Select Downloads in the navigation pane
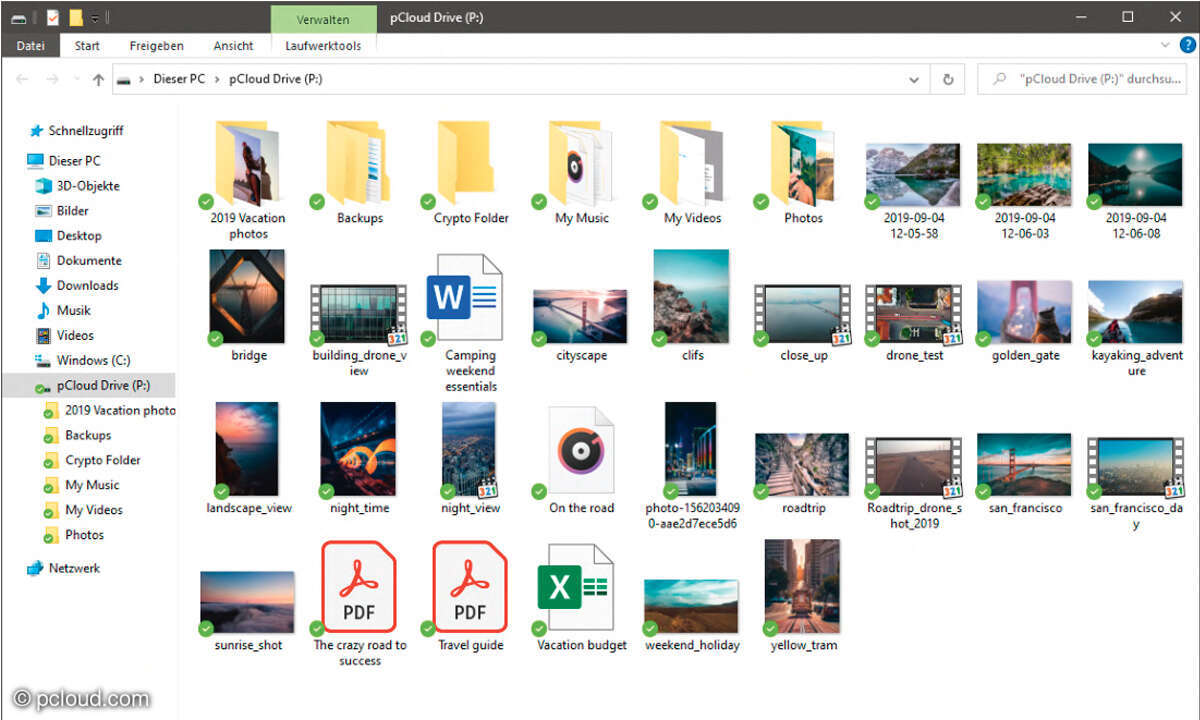Viewport: 1200px width, 720px height. pyautogui.click(x=87, y=285)
